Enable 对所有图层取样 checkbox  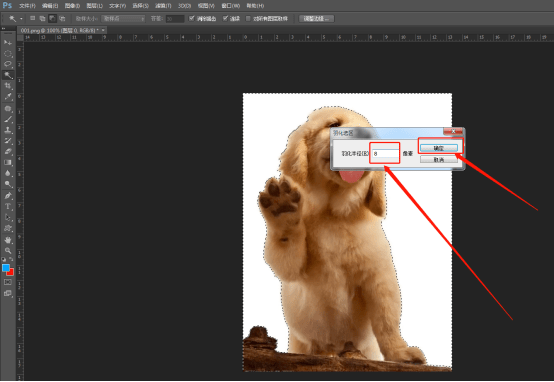[x=248, y=18]
